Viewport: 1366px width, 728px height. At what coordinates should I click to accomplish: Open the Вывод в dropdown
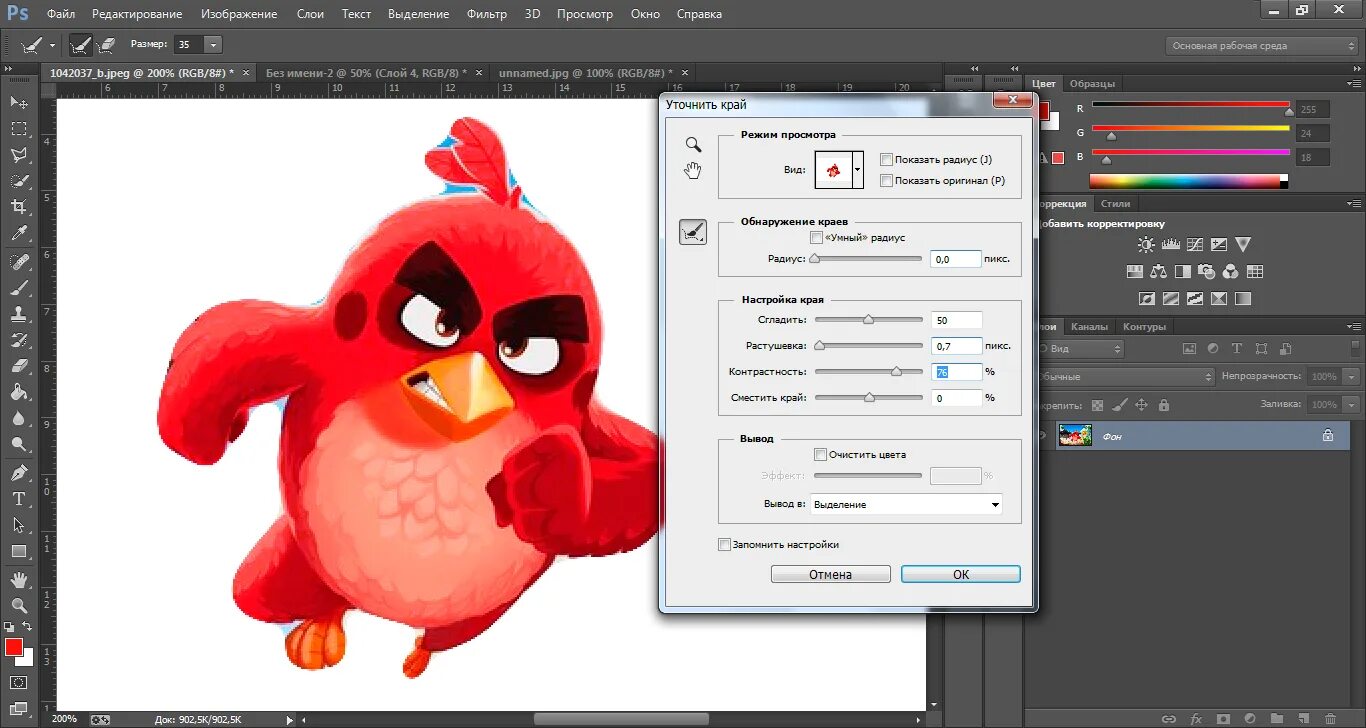tap(907, 505)
